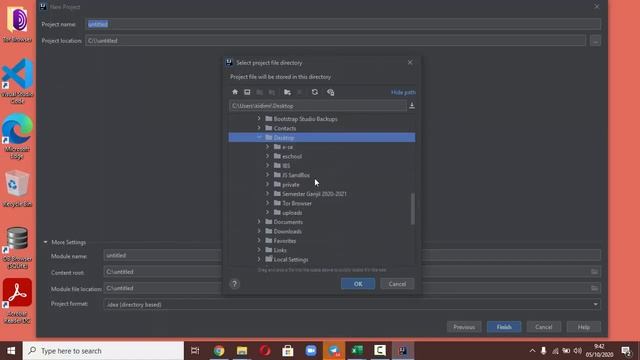This screenshot has height=360, width=640.
Task: Expand the private folder
Action: pyautogui.click(x=267, y=184)
